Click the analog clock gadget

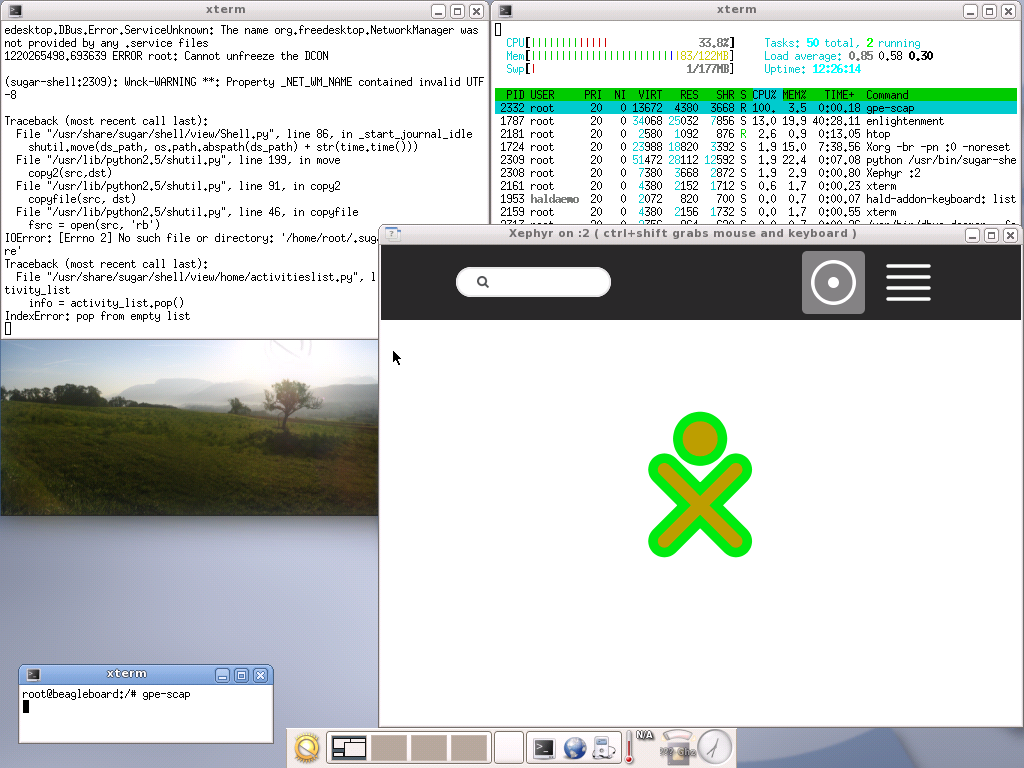714,746
